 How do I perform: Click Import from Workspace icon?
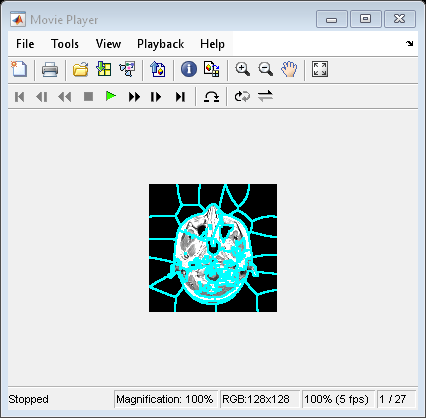tap(104, 69)
